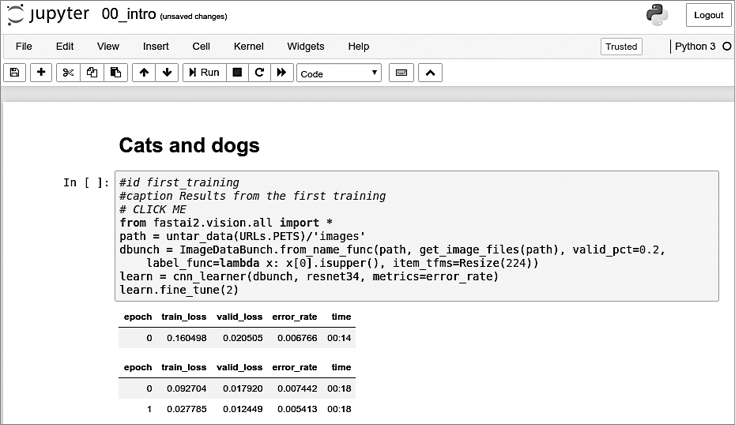The image size is (736, 425).
Task: Toggle the Trusted notebook indicator
Action: [621, 46]
